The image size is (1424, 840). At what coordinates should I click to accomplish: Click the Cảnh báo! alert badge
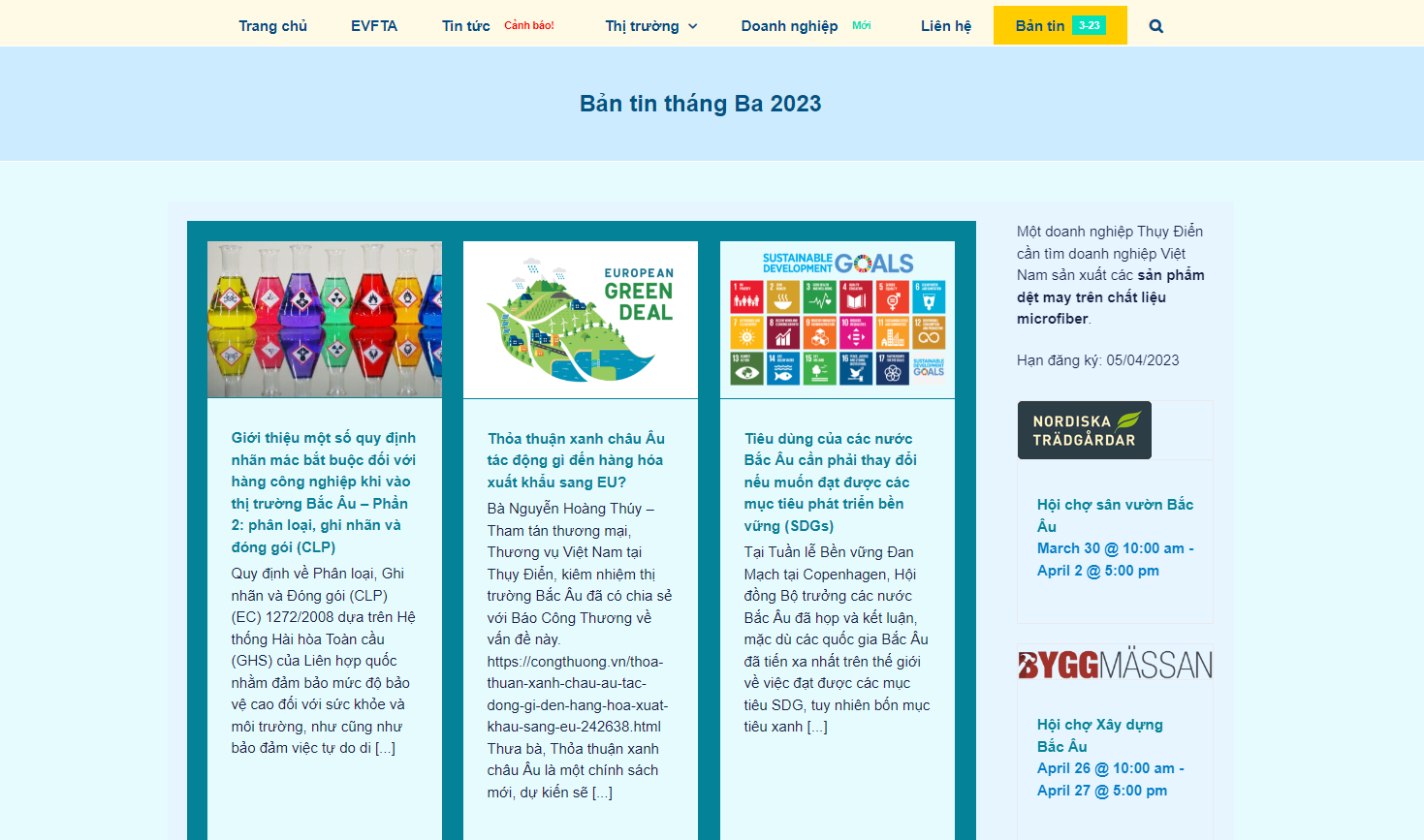(x=528, y=25)
